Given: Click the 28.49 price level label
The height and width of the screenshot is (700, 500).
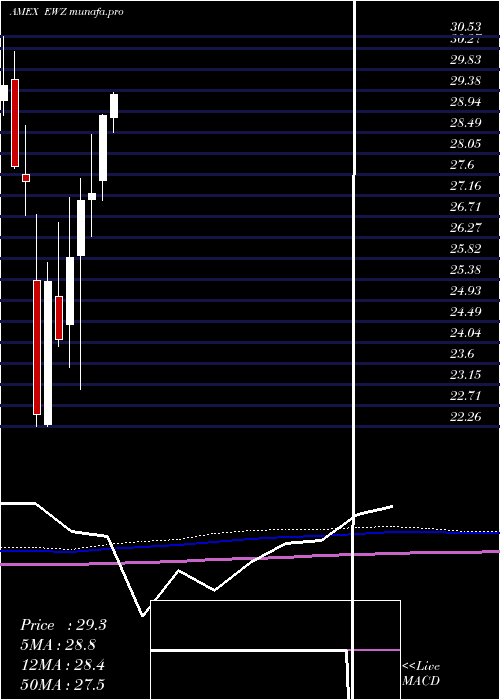Looking at the screenshot, I should coord(465,123).
